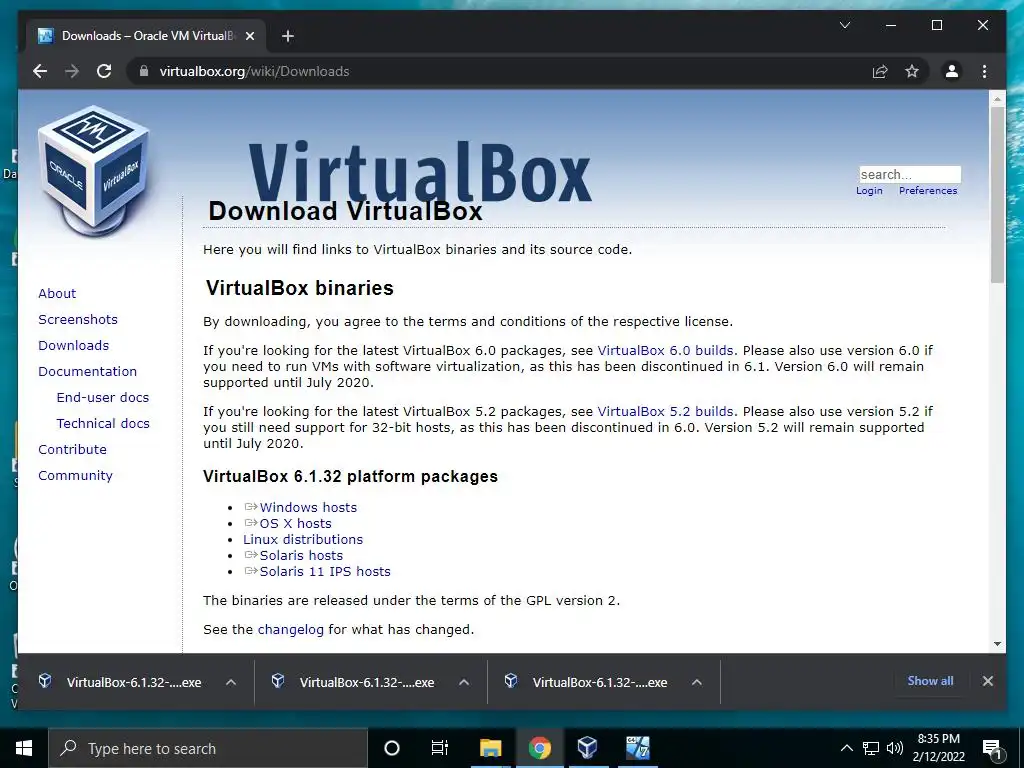Close the downloads shelf
Screen dimensions: 1024x768
pyautogui.click(x=987, y=681)
